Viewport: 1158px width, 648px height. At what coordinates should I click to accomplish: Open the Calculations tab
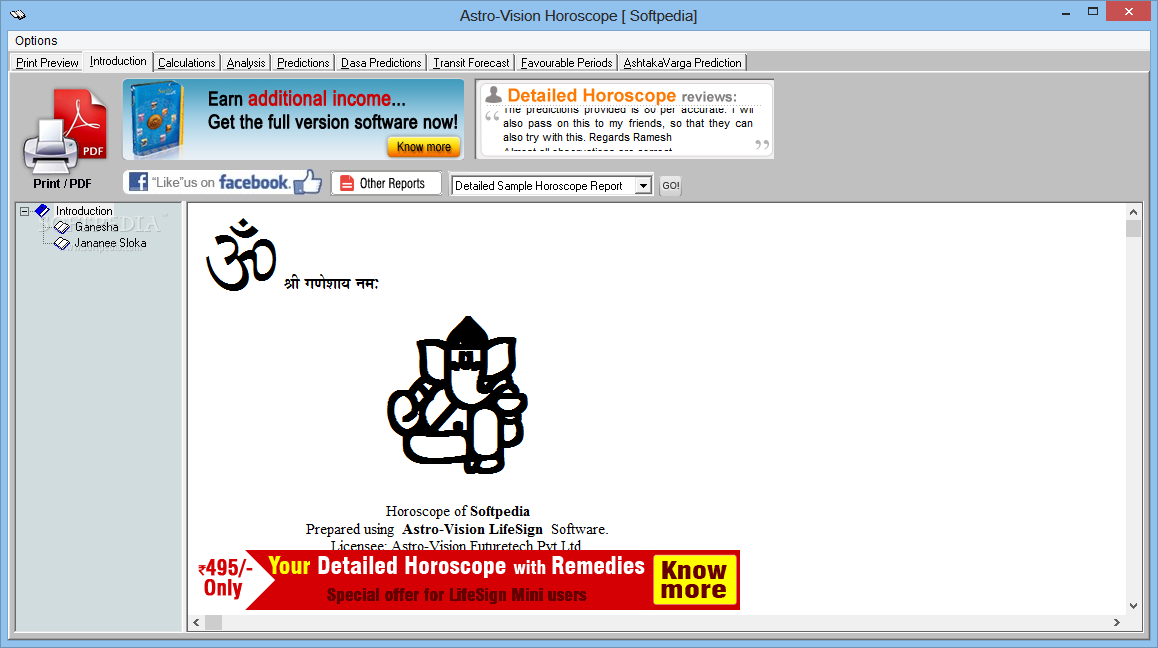pyautogui.click(x=186, y=63)
